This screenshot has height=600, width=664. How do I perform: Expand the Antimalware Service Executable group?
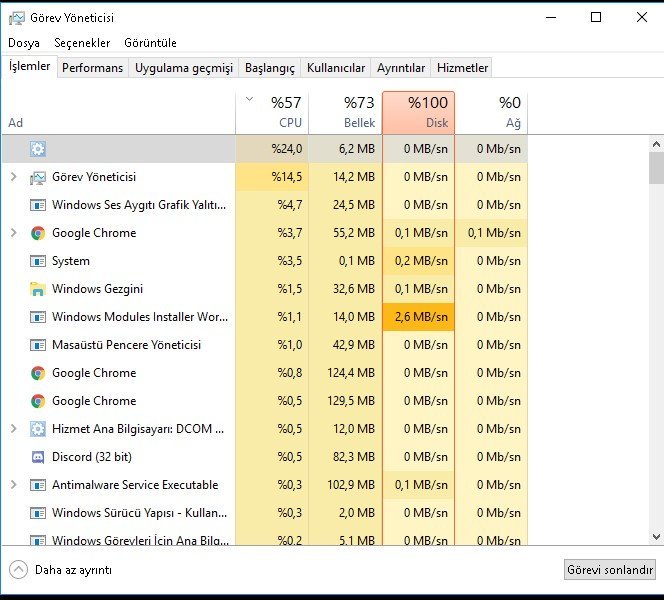[13, 485]
